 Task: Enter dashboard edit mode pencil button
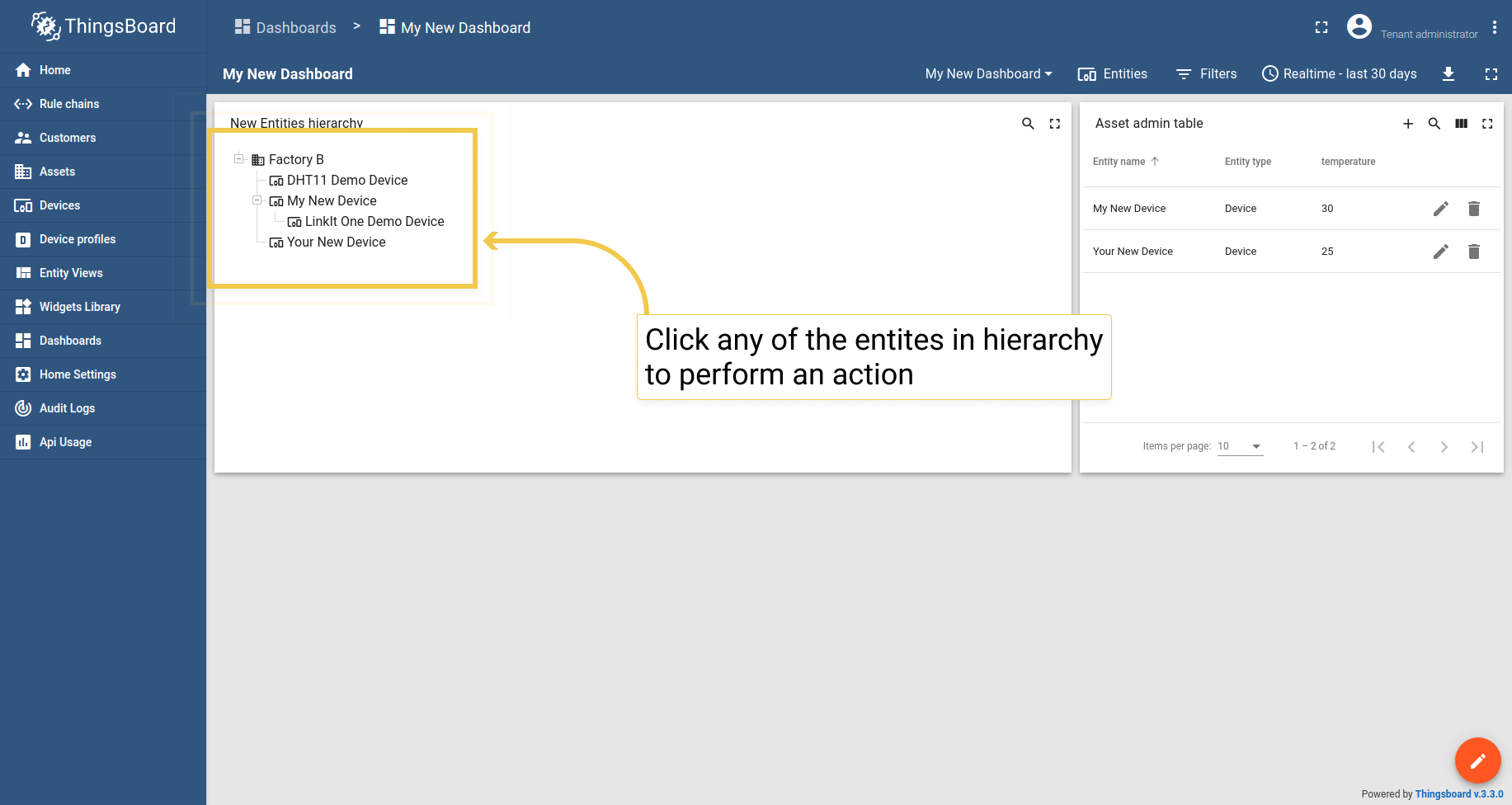(1477, 760)
